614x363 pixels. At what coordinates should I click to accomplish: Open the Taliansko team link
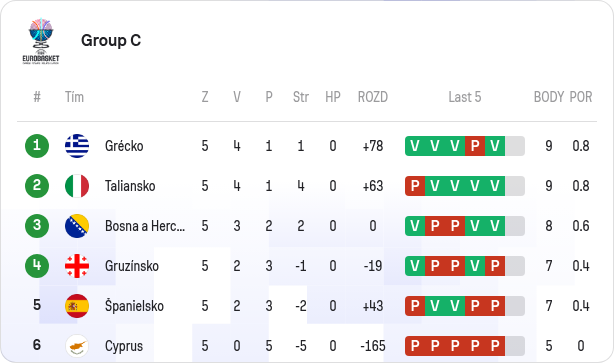(130, 186)
